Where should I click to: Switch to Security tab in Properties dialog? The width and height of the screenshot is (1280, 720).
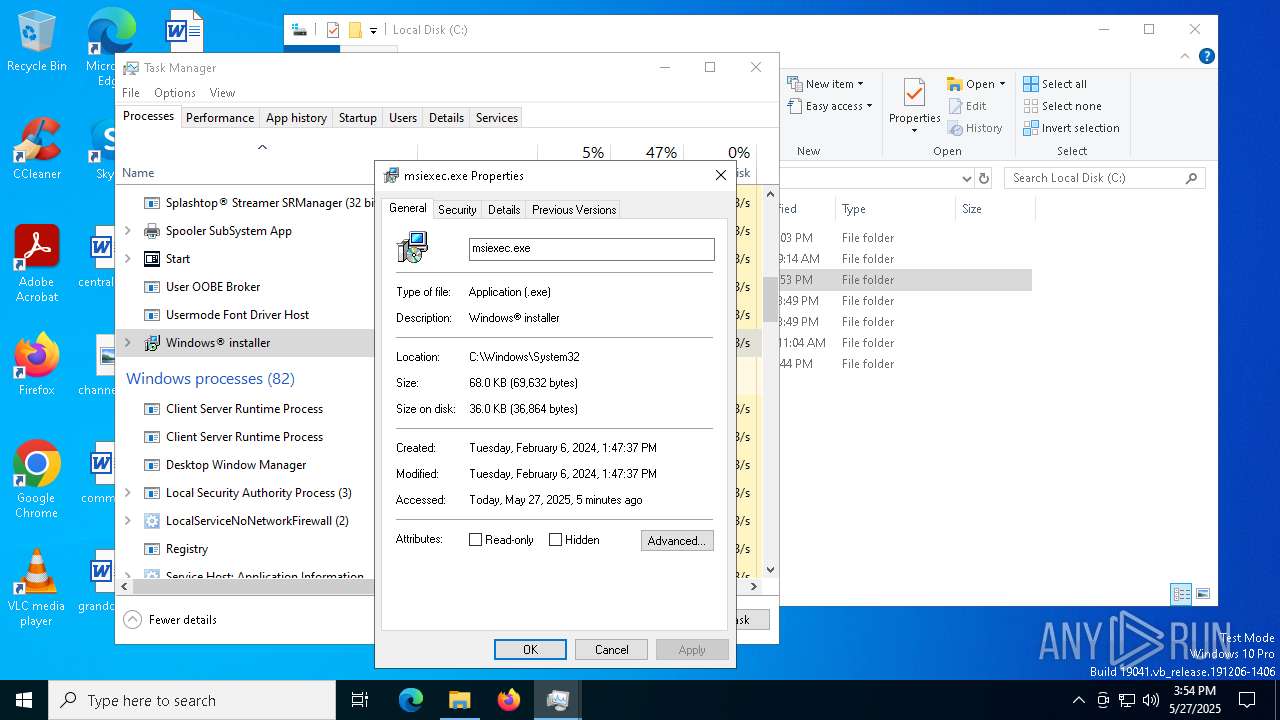click(457, 210)
